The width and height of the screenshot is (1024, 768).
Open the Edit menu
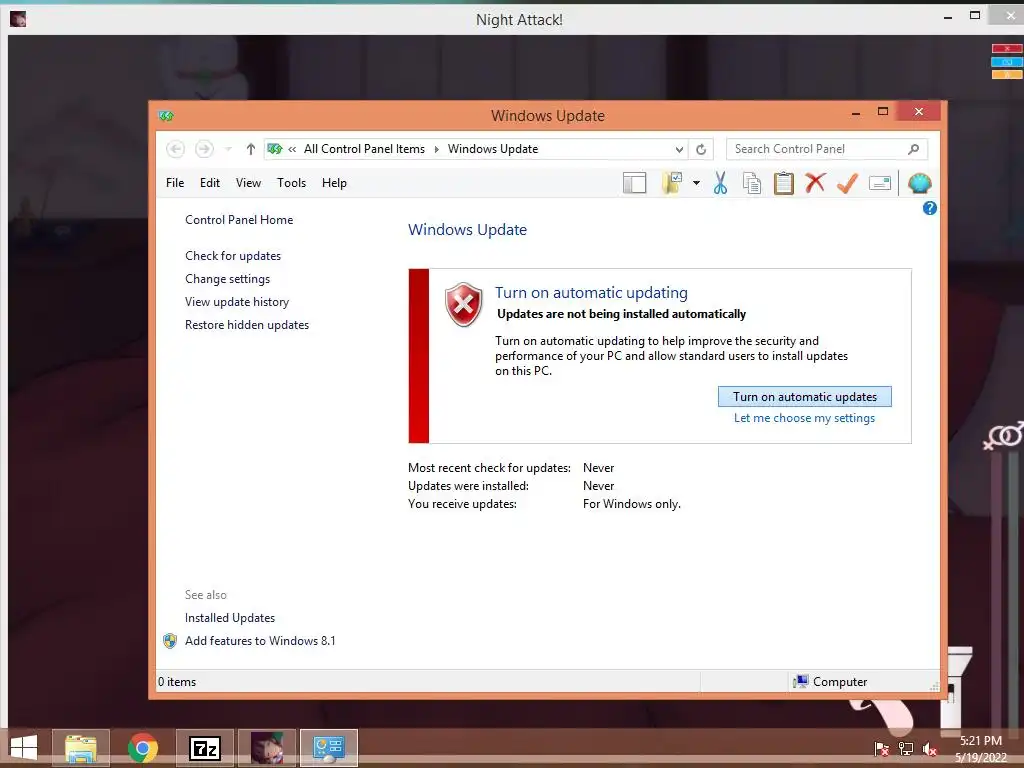tap(210, 183)
